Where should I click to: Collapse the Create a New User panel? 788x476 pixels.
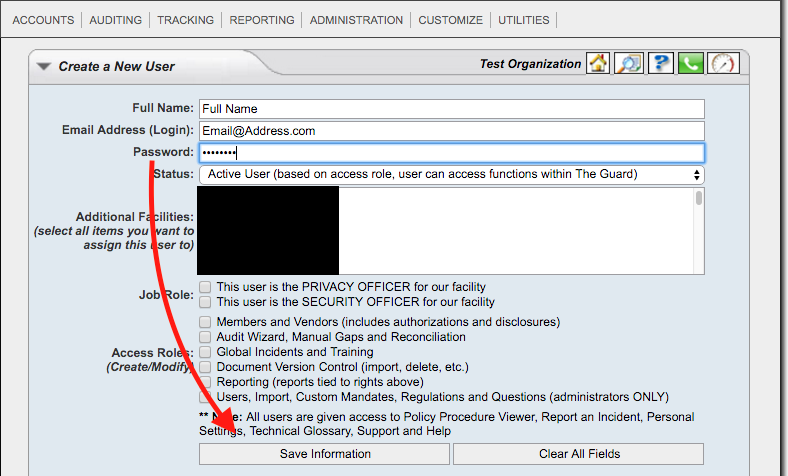[44, 66]
